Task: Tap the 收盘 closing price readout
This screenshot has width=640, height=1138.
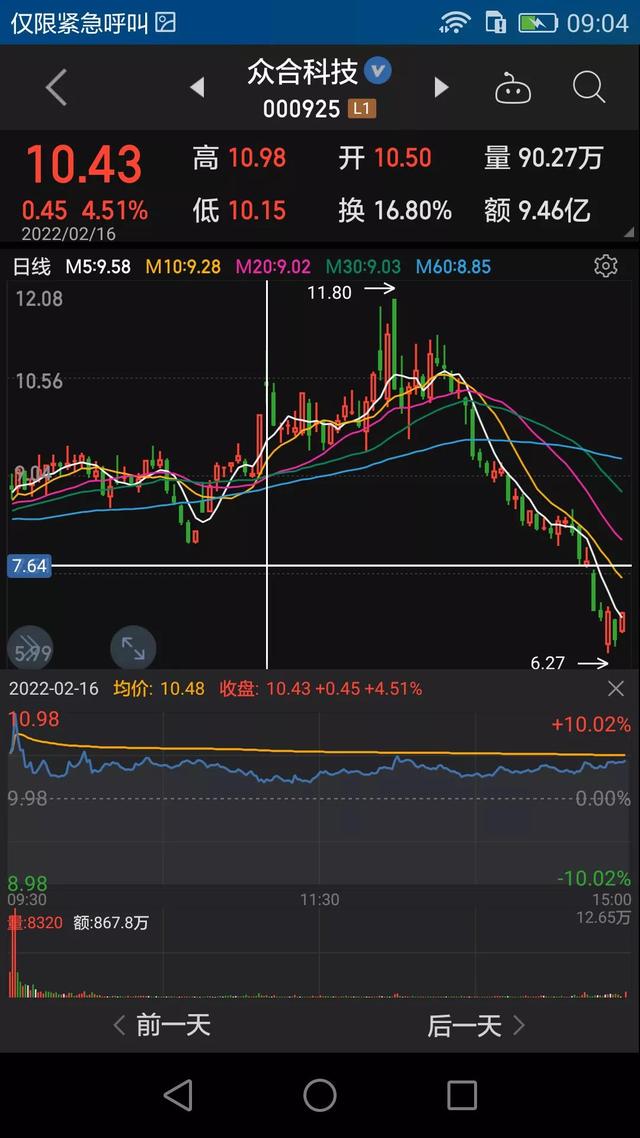Action: click(321, 689)
